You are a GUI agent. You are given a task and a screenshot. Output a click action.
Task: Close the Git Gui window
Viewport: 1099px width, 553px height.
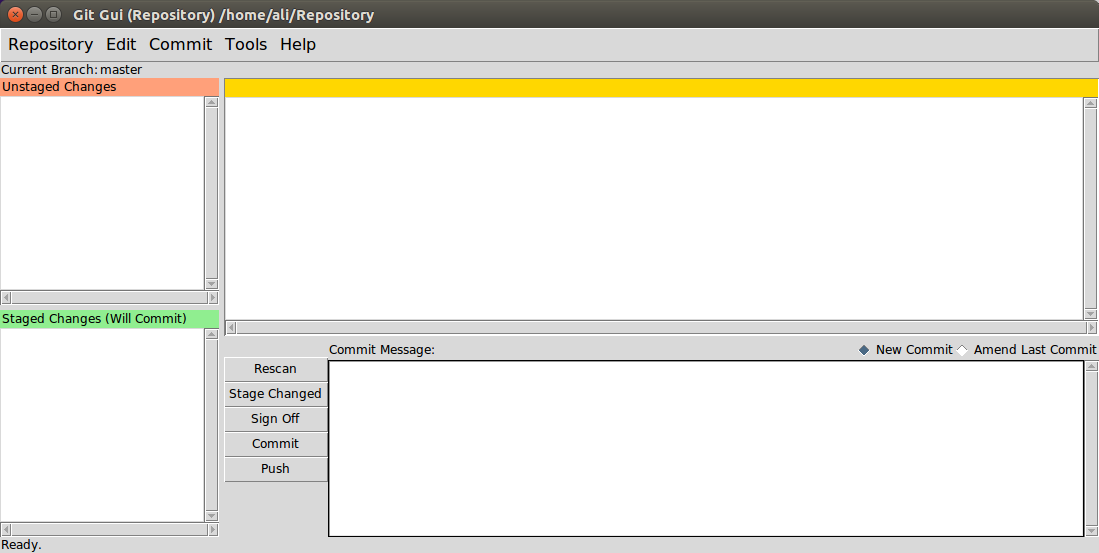tap(15, 14)
